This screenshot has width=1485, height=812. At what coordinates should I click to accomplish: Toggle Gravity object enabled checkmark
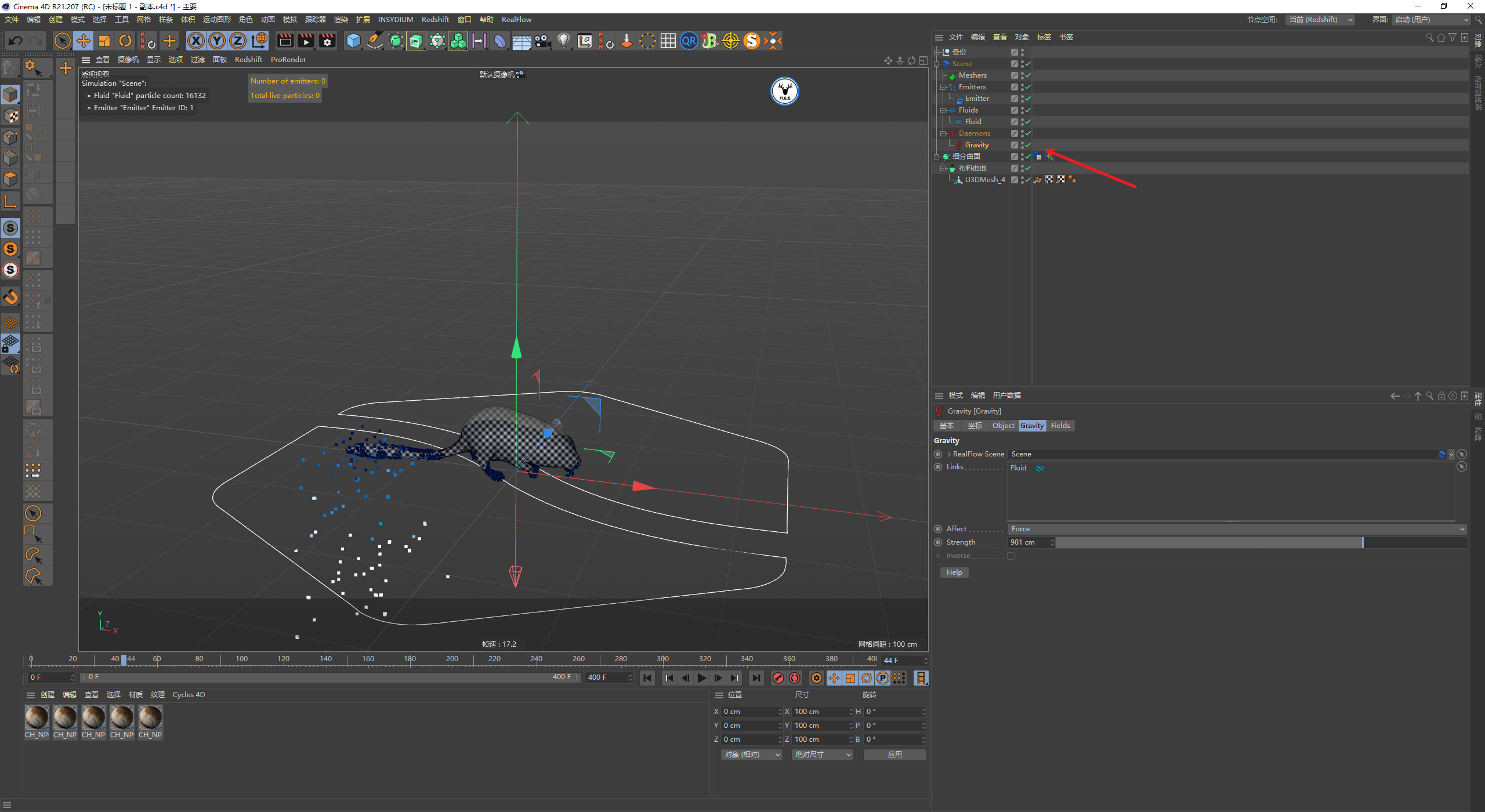(1028, 145)
